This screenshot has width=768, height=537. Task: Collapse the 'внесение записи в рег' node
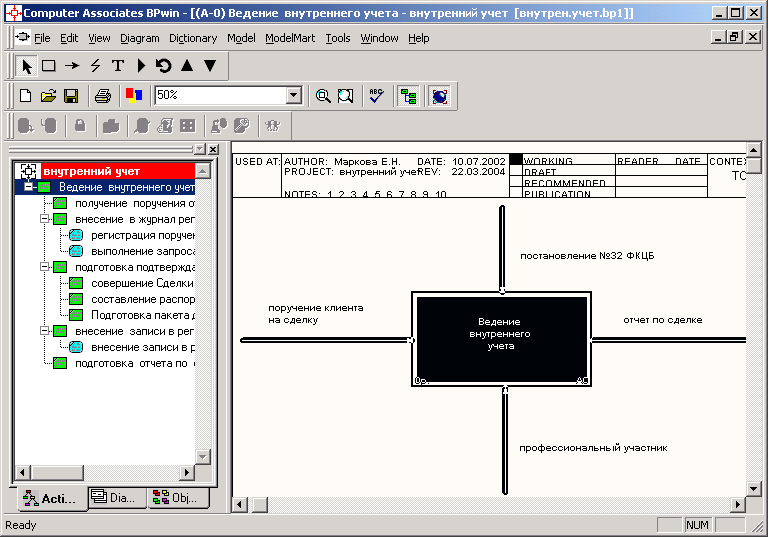(x=45, y=331)
